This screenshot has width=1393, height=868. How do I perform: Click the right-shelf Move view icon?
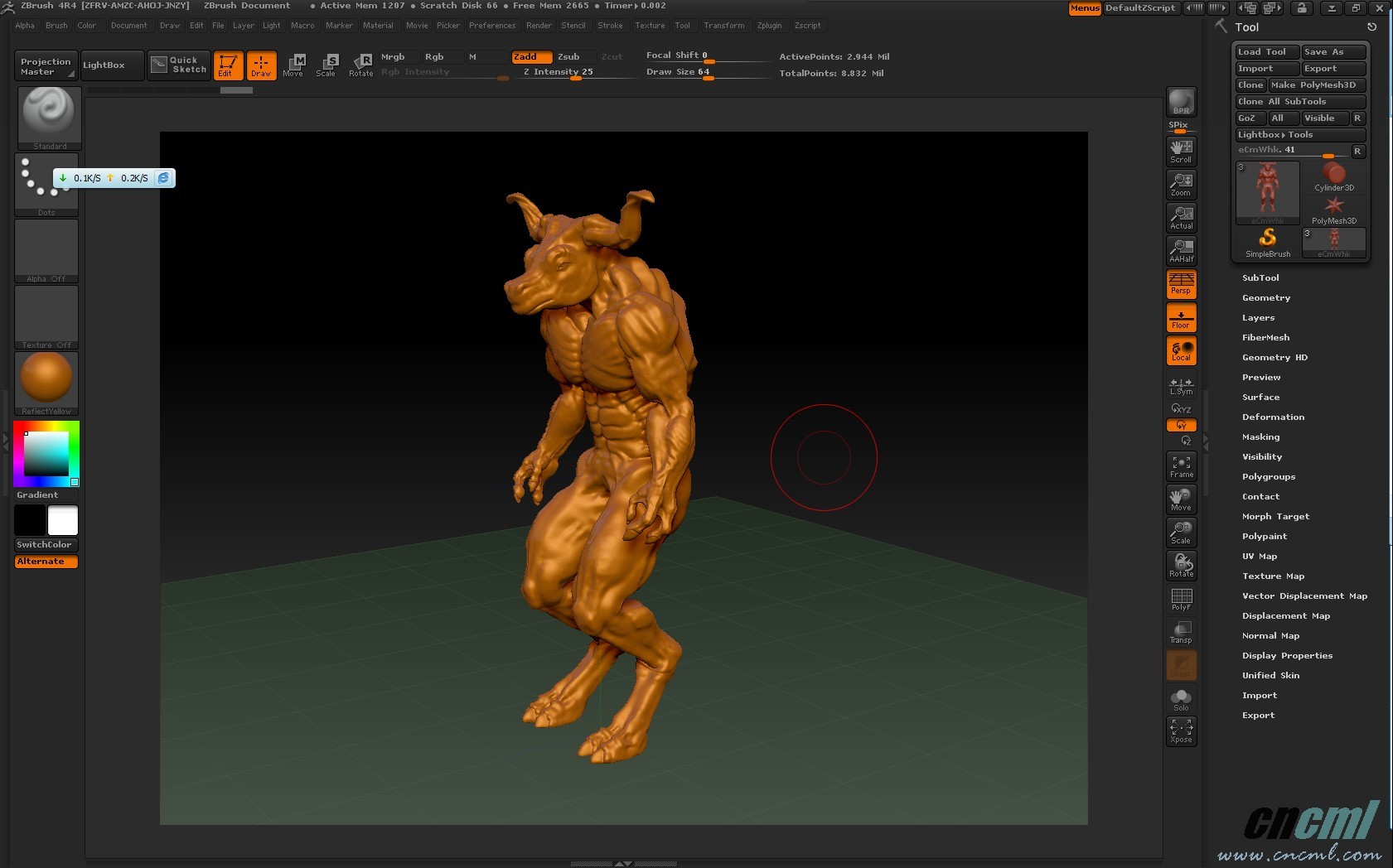pyautogui.click(x=1181, y=499)
